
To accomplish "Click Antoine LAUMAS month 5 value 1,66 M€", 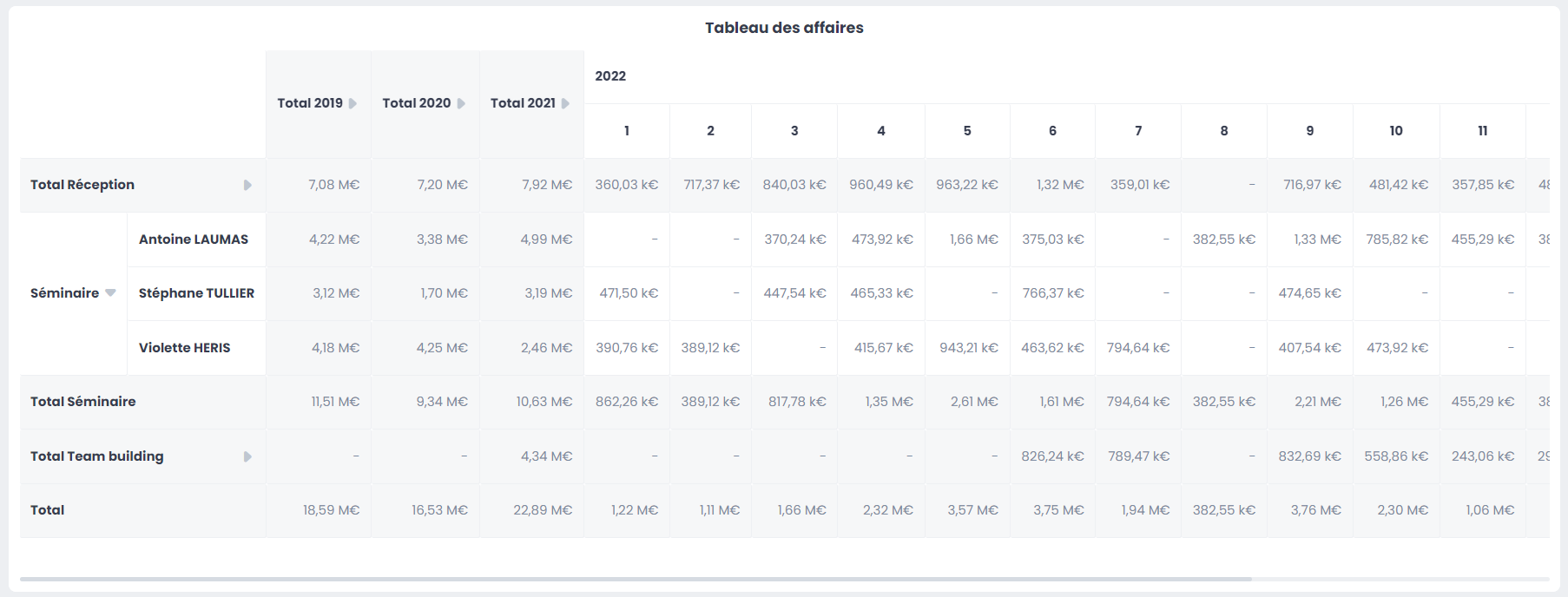I will point(973,239).
